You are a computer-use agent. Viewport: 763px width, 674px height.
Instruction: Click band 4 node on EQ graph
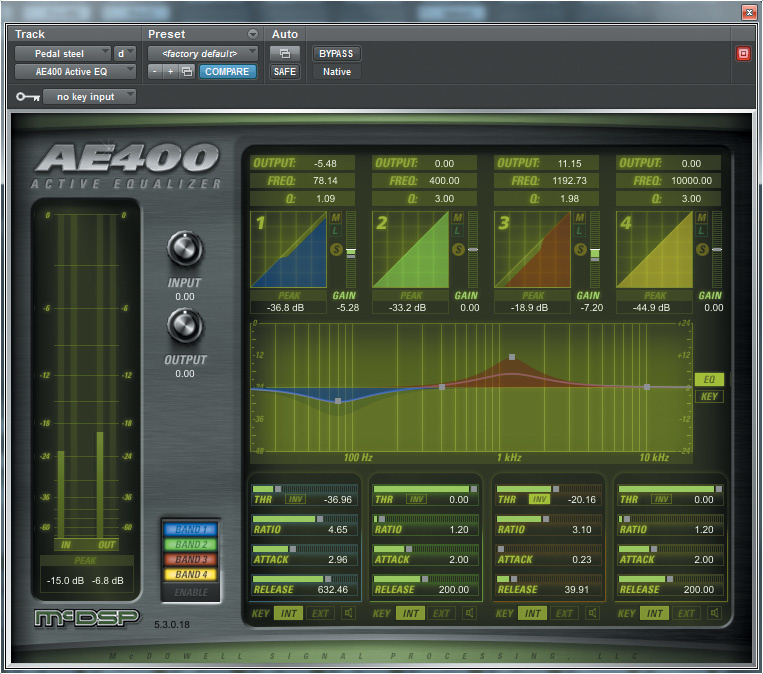(x=647, y=387)
